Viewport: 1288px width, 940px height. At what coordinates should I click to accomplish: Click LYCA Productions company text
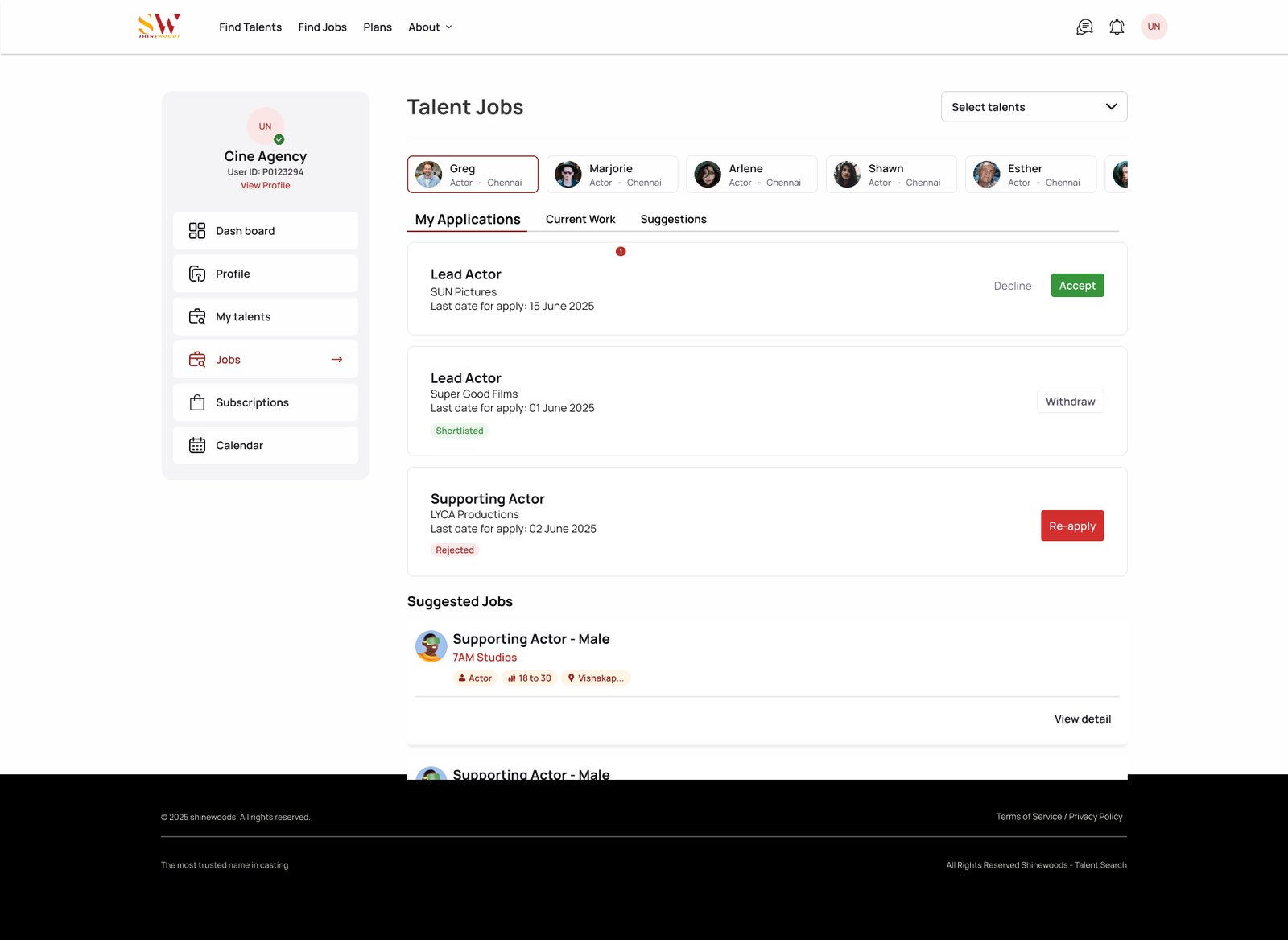click(475, 514)
